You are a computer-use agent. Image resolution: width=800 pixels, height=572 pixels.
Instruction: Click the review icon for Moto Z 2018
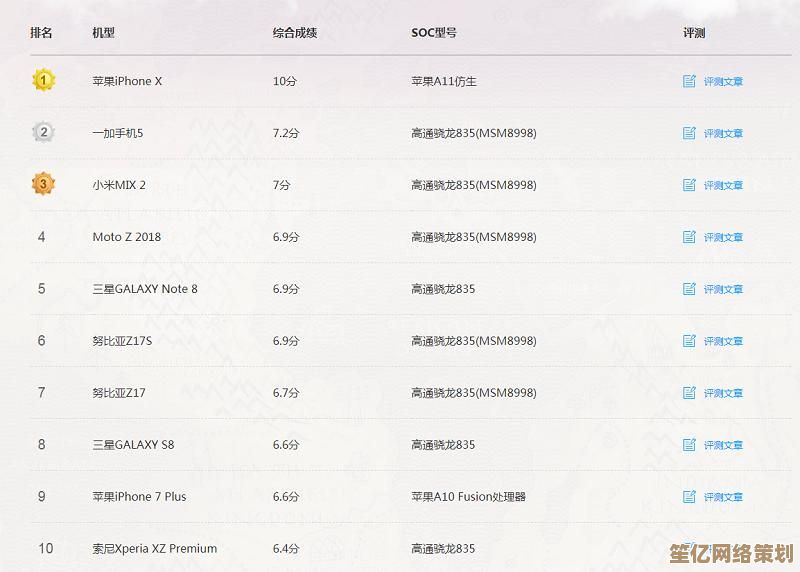click(689, 237)
